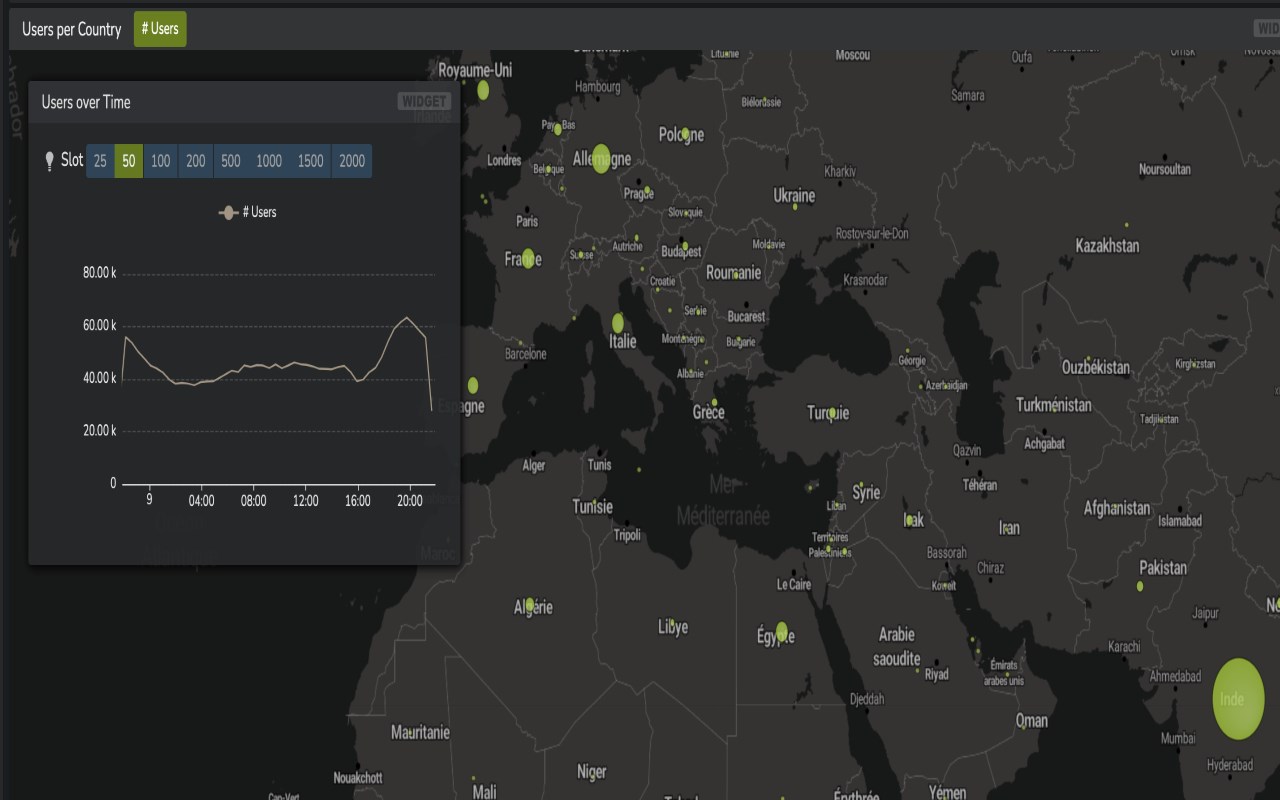Select the user bubble over France
1280x800 pixels.
pyautogui.click(x=528, y=259)
